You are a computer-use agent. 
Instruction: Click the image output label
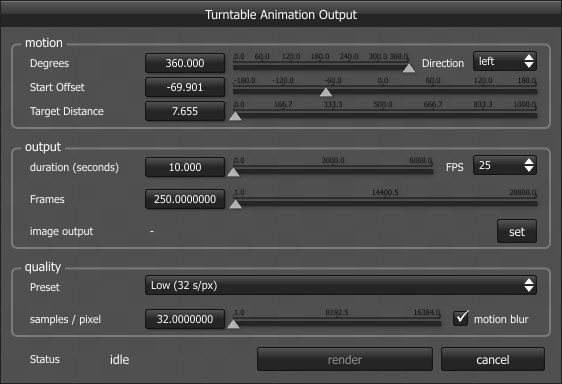(x=61, y=232)
